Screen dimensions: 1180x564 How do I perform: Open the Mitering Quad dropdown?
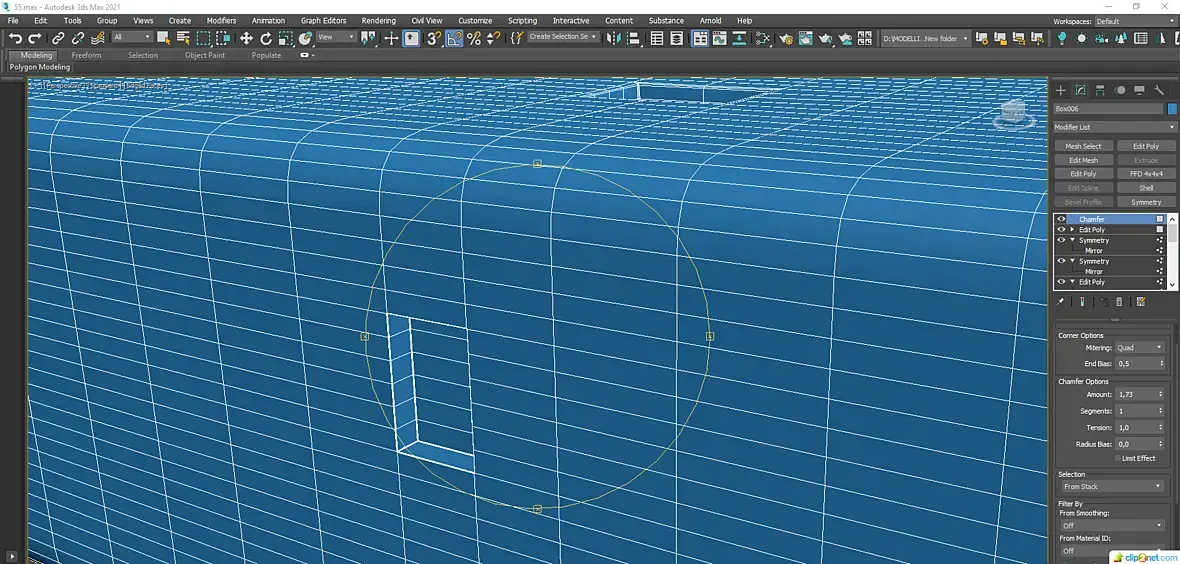1139,348
